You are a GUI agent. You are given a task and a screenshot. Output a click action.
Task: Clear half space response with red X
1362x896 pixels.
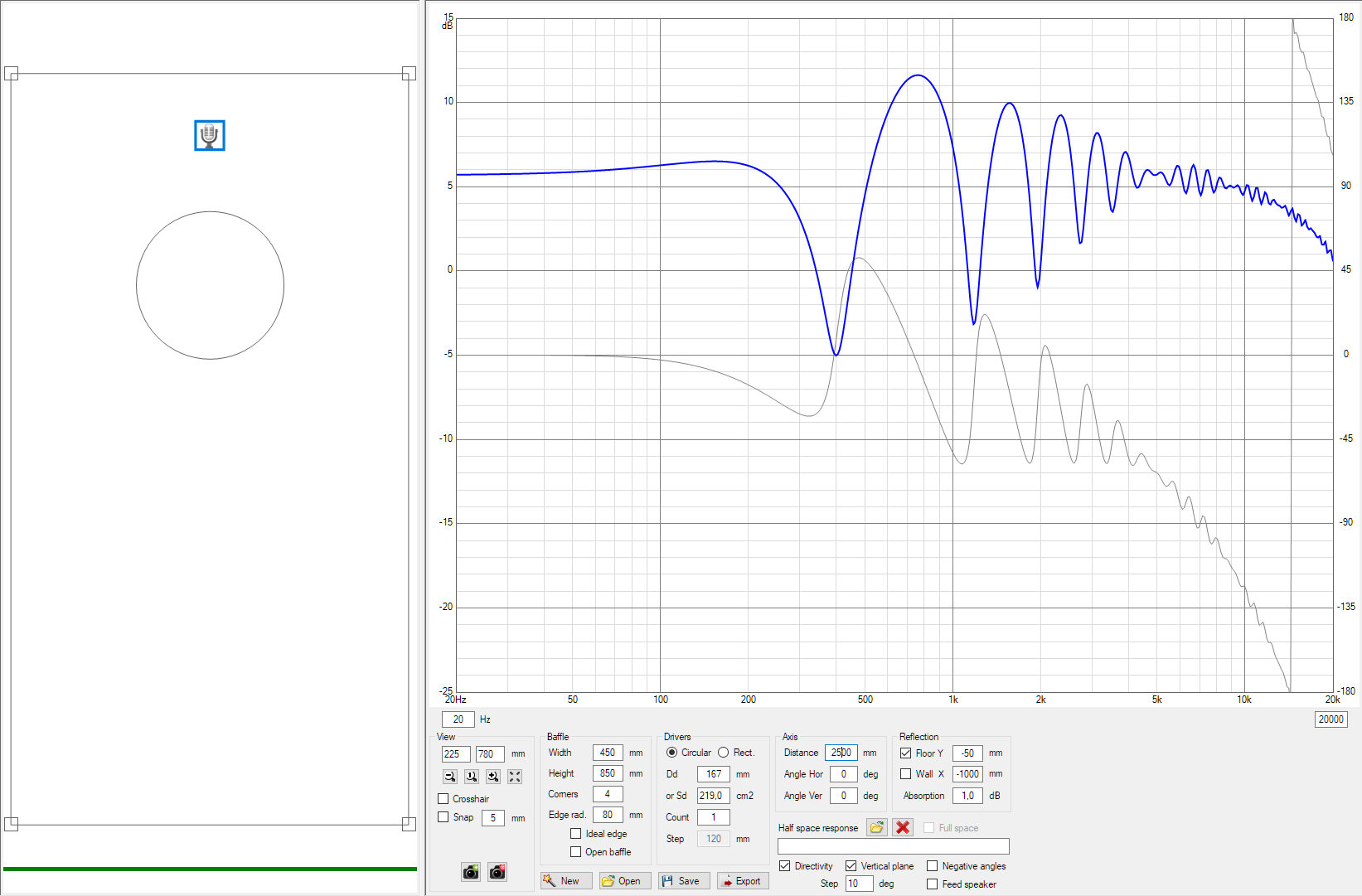coord(903,827)
